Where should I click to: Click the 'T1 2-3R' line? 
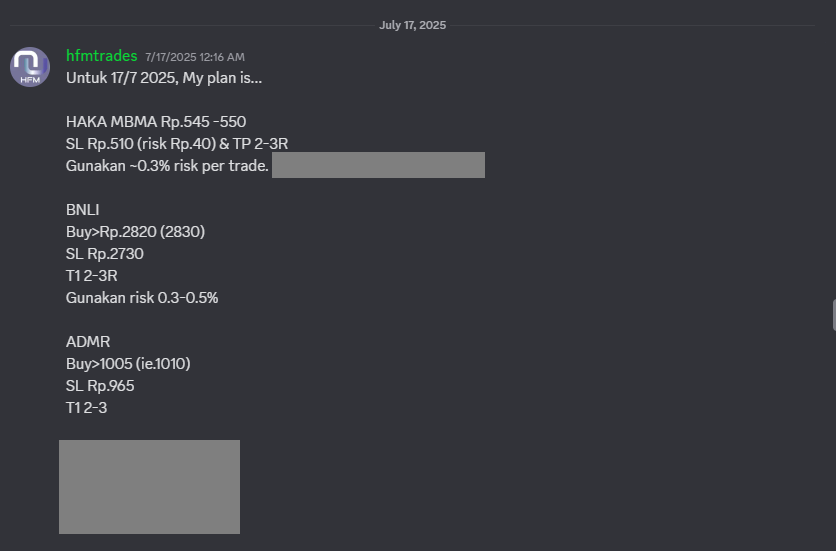click(92, 276)
